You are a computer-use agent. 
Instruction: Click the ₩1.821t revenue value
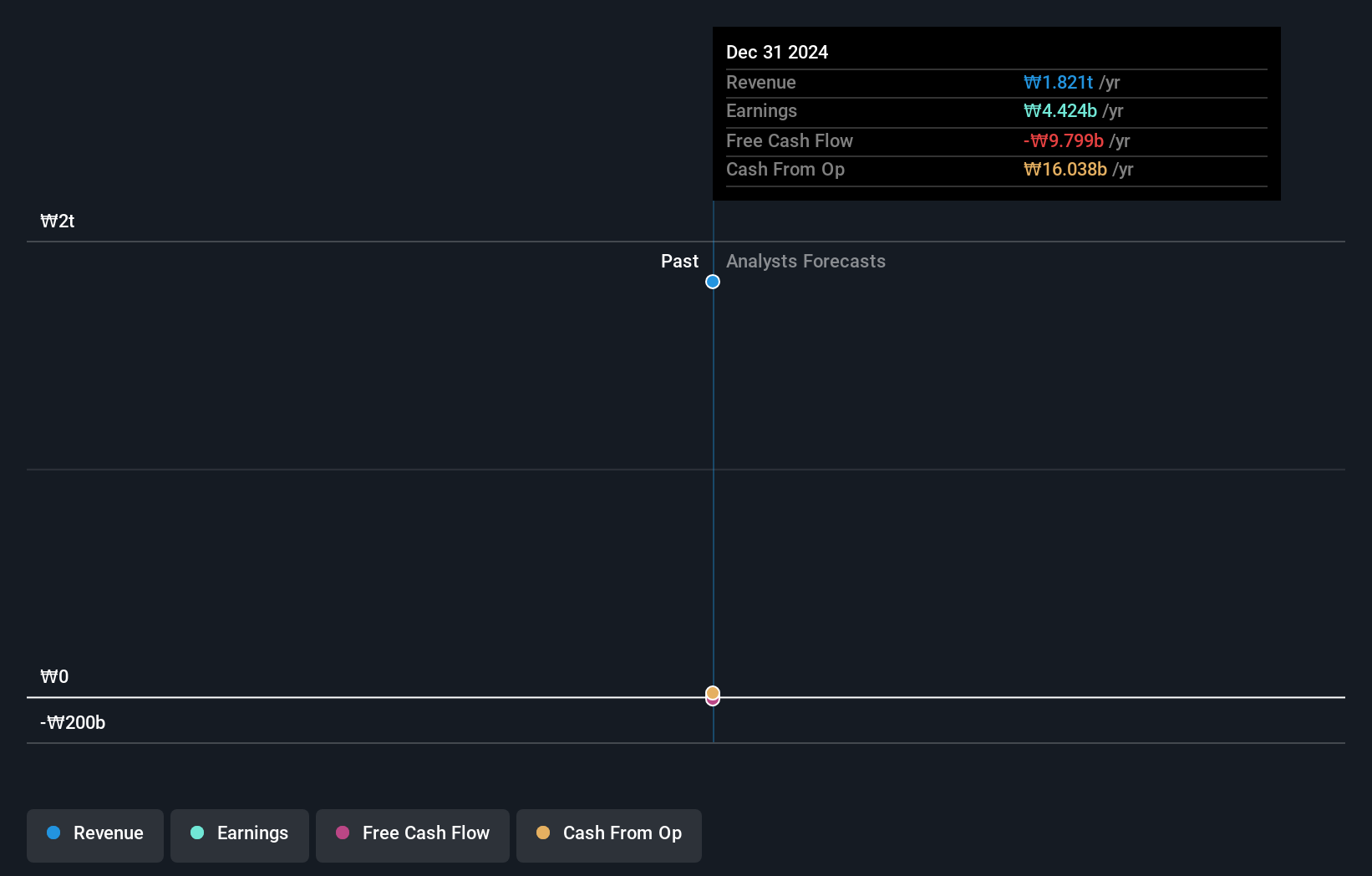tap(1058, 83)
